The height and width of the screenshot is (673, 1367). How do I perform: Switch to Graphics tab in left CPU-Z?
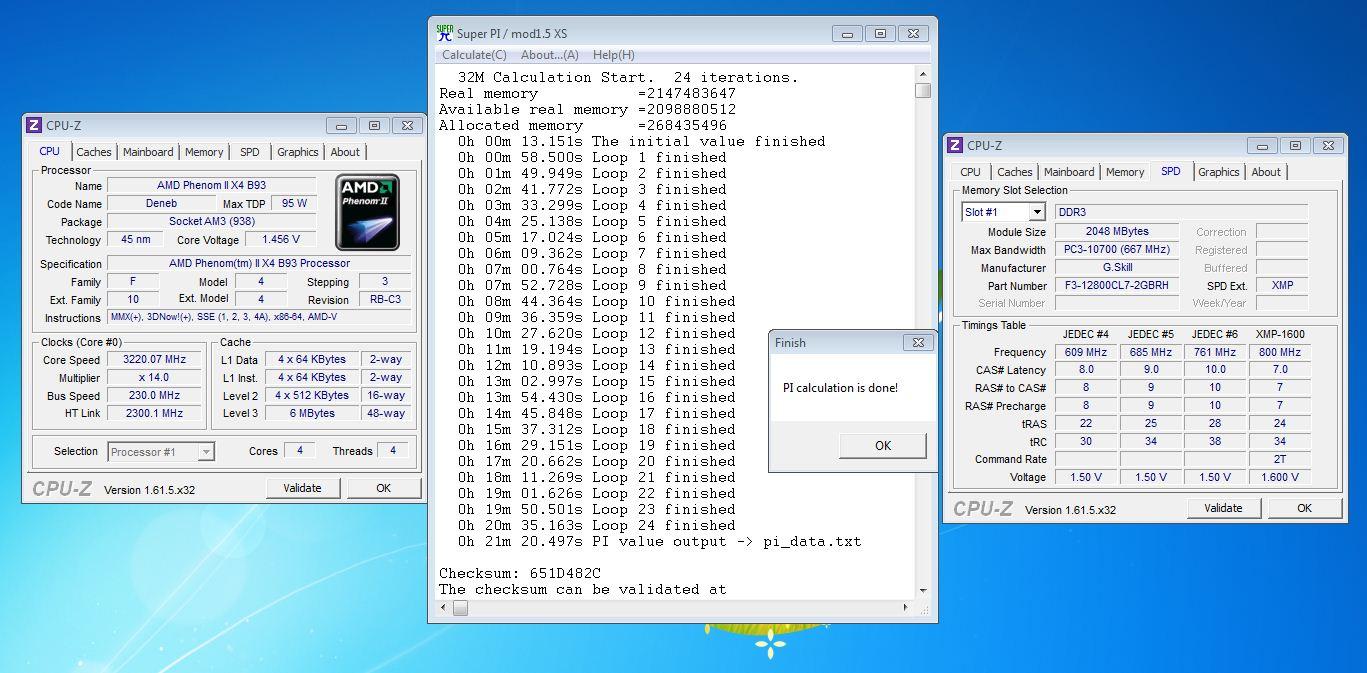(298, 152)
